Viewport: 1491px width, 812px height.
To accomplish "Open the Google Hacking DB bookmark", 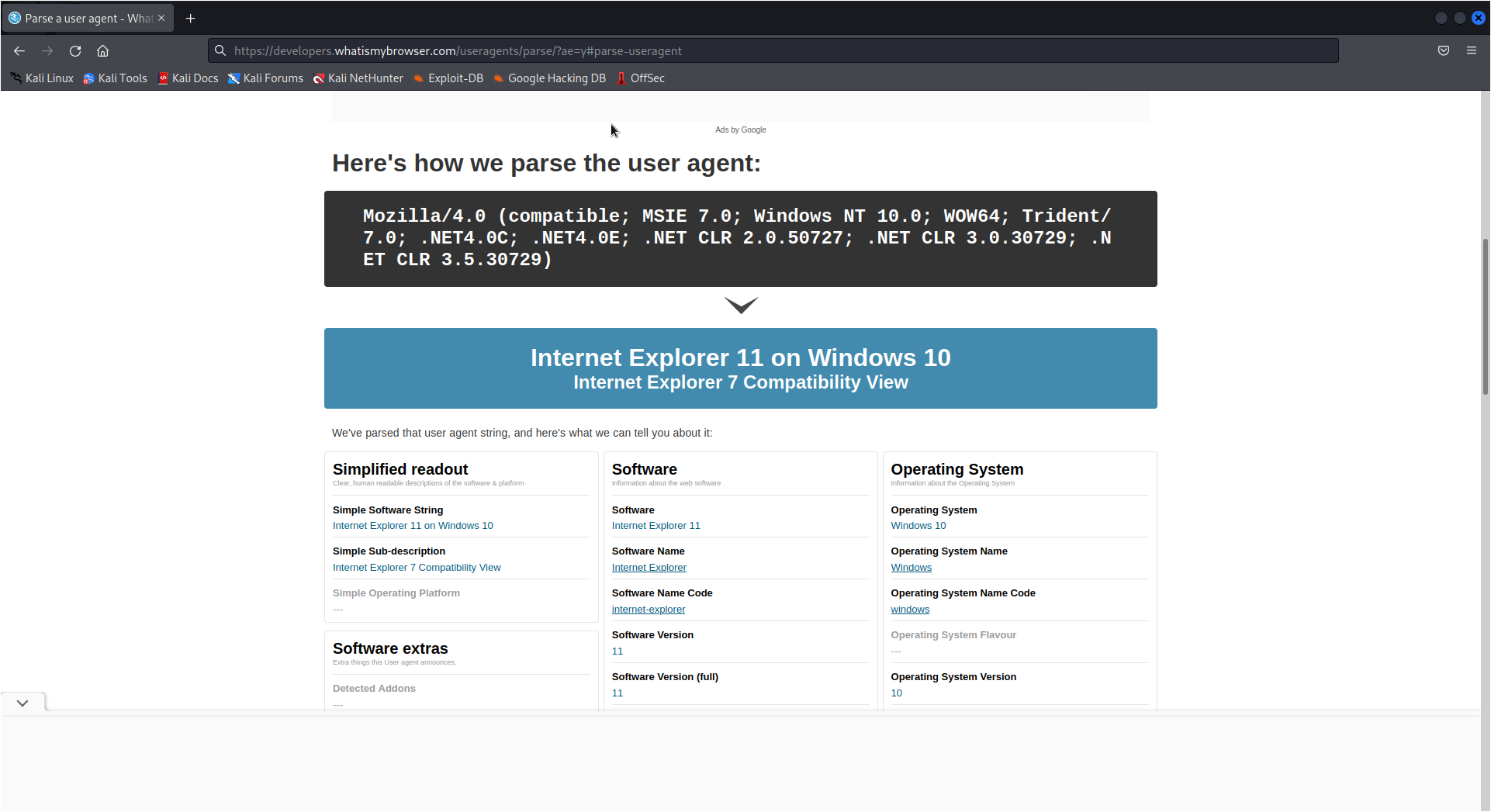I will click(x=549, y=78).
